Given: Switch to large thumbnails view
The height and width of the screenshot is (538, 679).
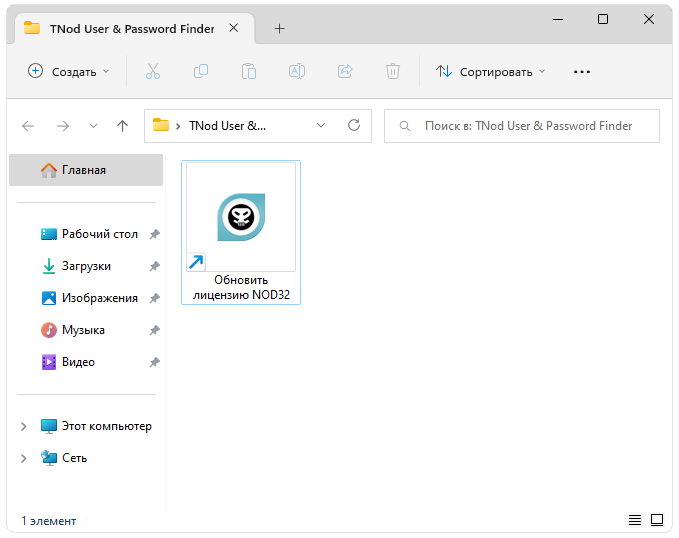Looking at the screenshot, I should pyautogui.click(x=657, y=520).
